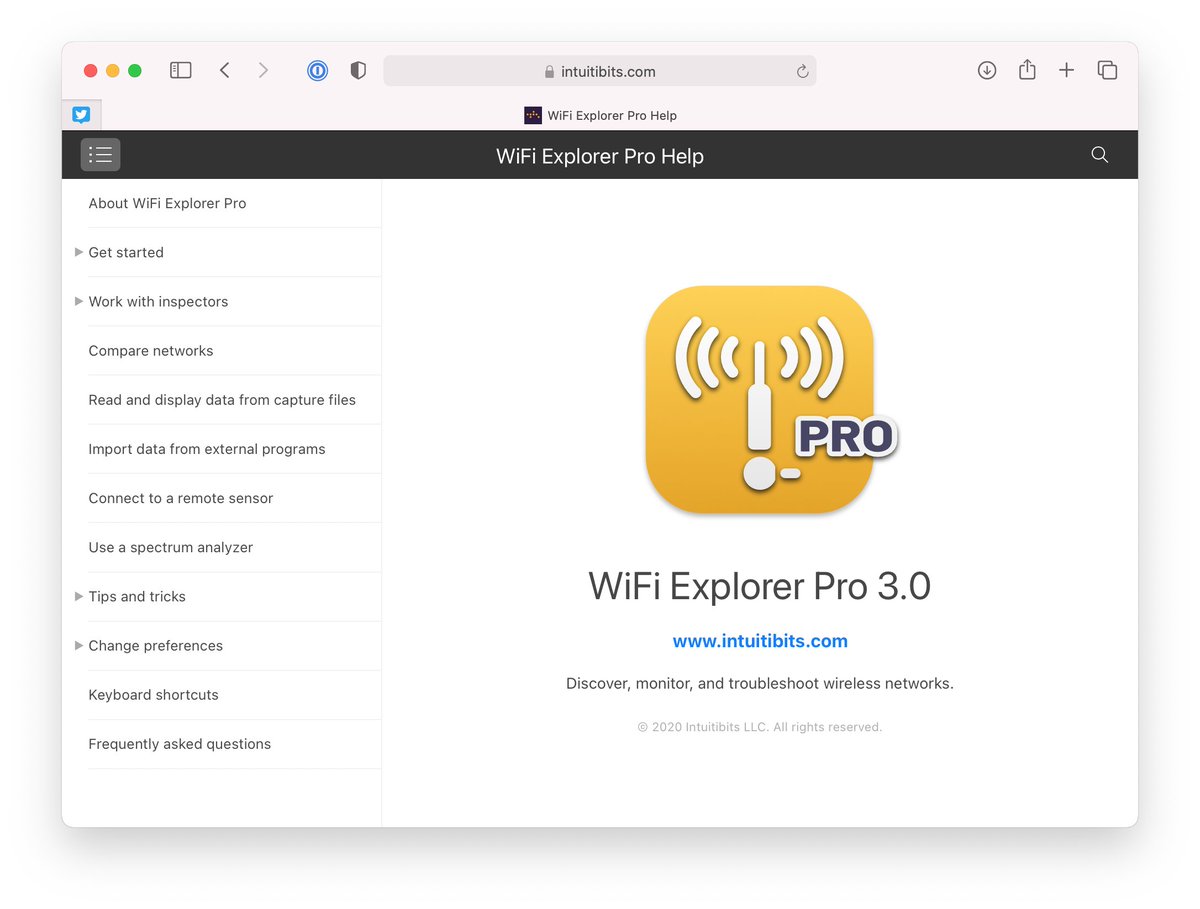Toggle the table of contents button

pyautogui.click(x=100, y=154)
